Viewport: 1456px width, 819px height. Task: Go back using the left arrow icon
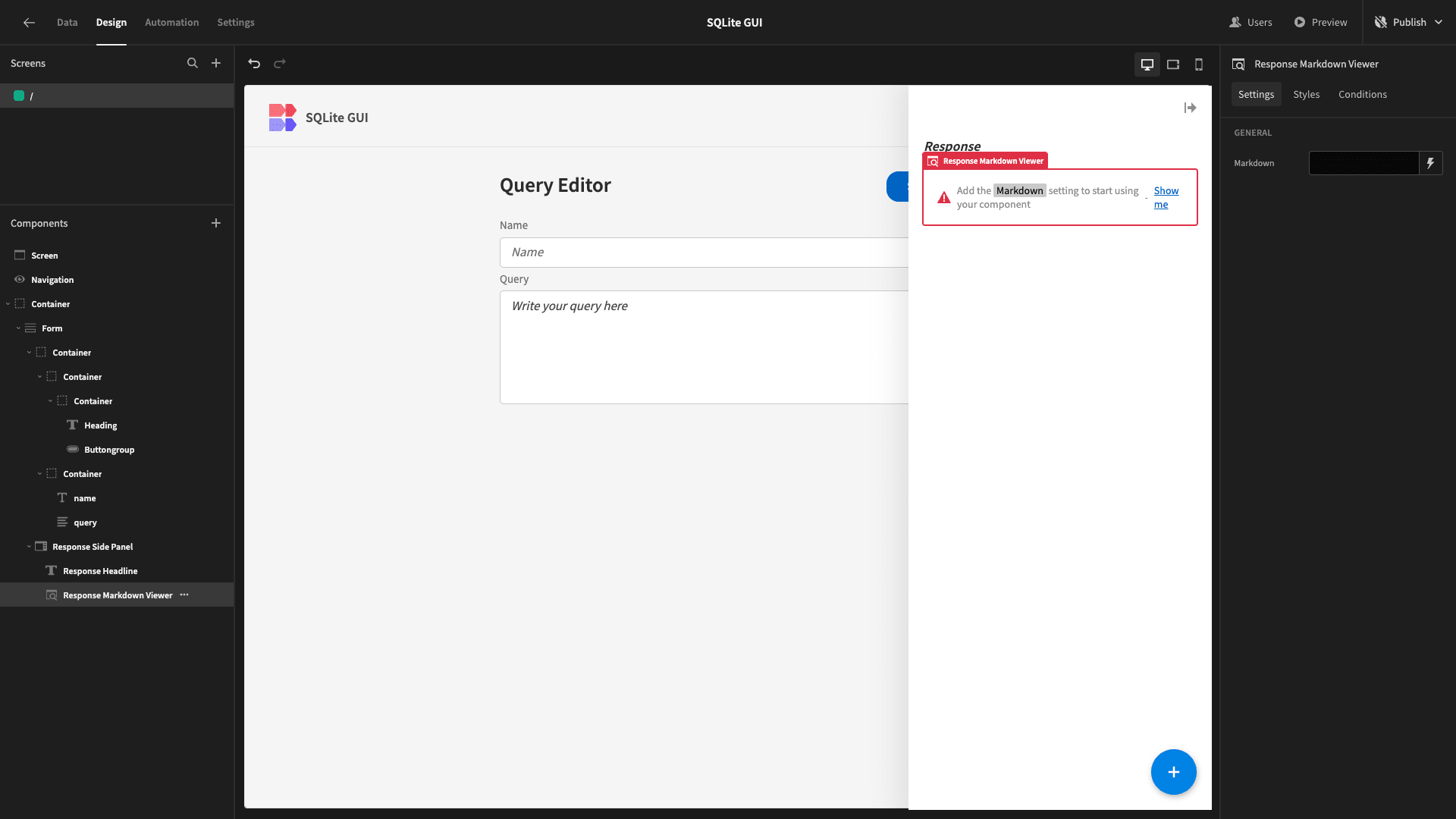[x=29, y=23]
